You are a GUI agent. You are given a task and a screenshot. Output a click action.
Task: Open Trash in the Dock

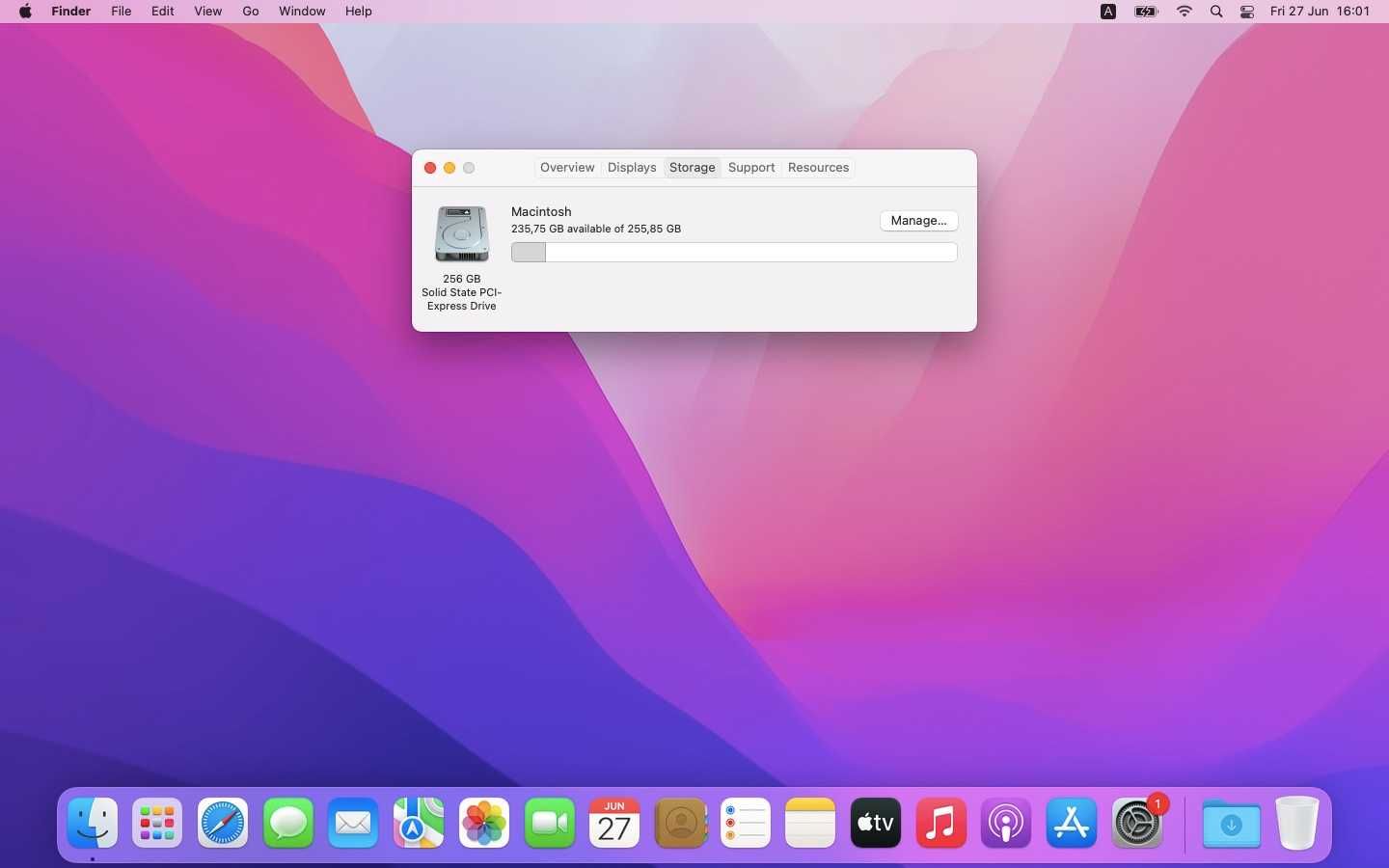click(x=1297, y=824)
